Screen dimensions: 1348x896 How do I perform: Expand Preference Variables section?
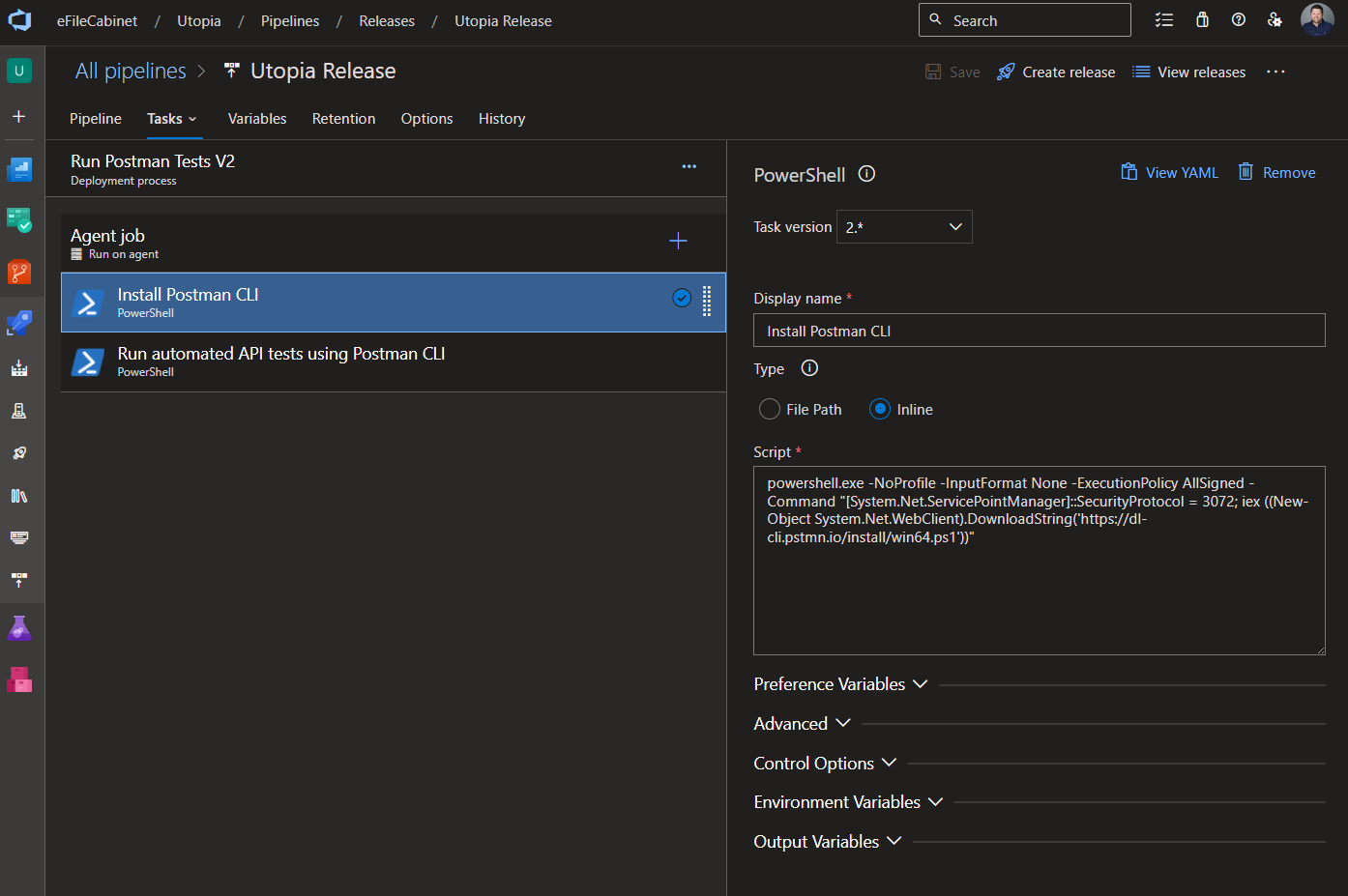coord(840,684)
